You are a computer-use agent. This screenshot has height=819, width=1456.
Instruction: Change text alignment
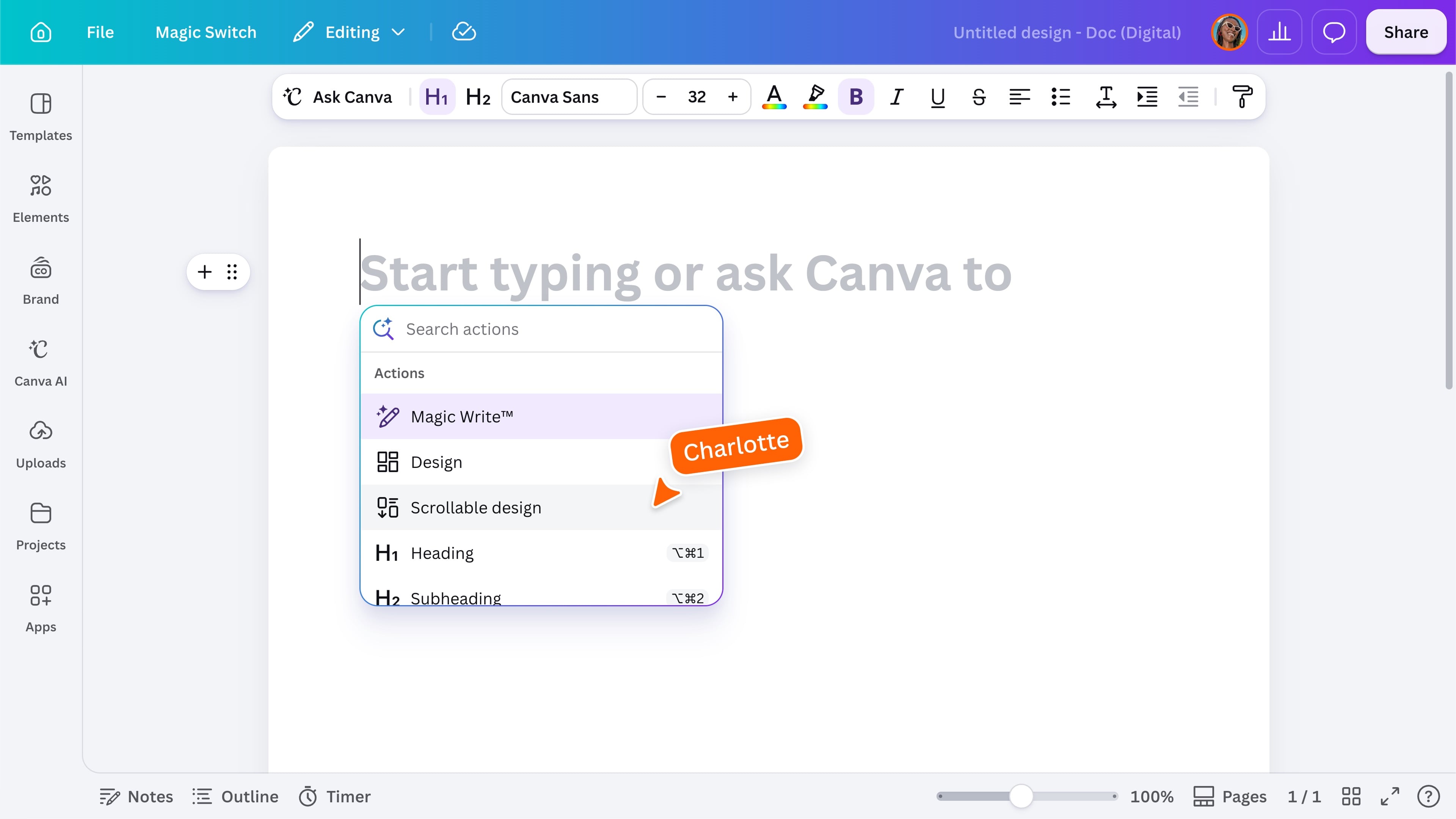1020,97
